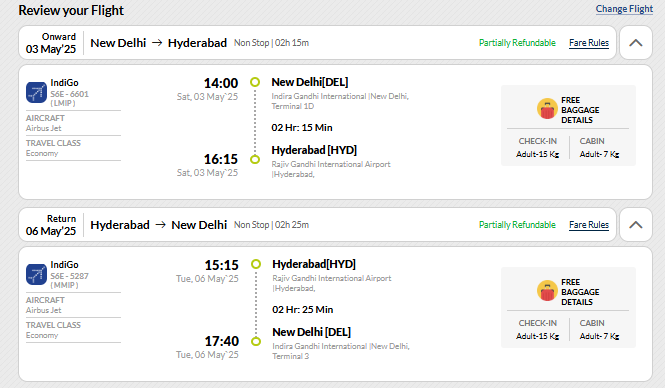The height and width of the screenshot is (388, 665).
Task: Click the New Delhi arrival circle marker at 17:40
Action: tap(256, 341)
